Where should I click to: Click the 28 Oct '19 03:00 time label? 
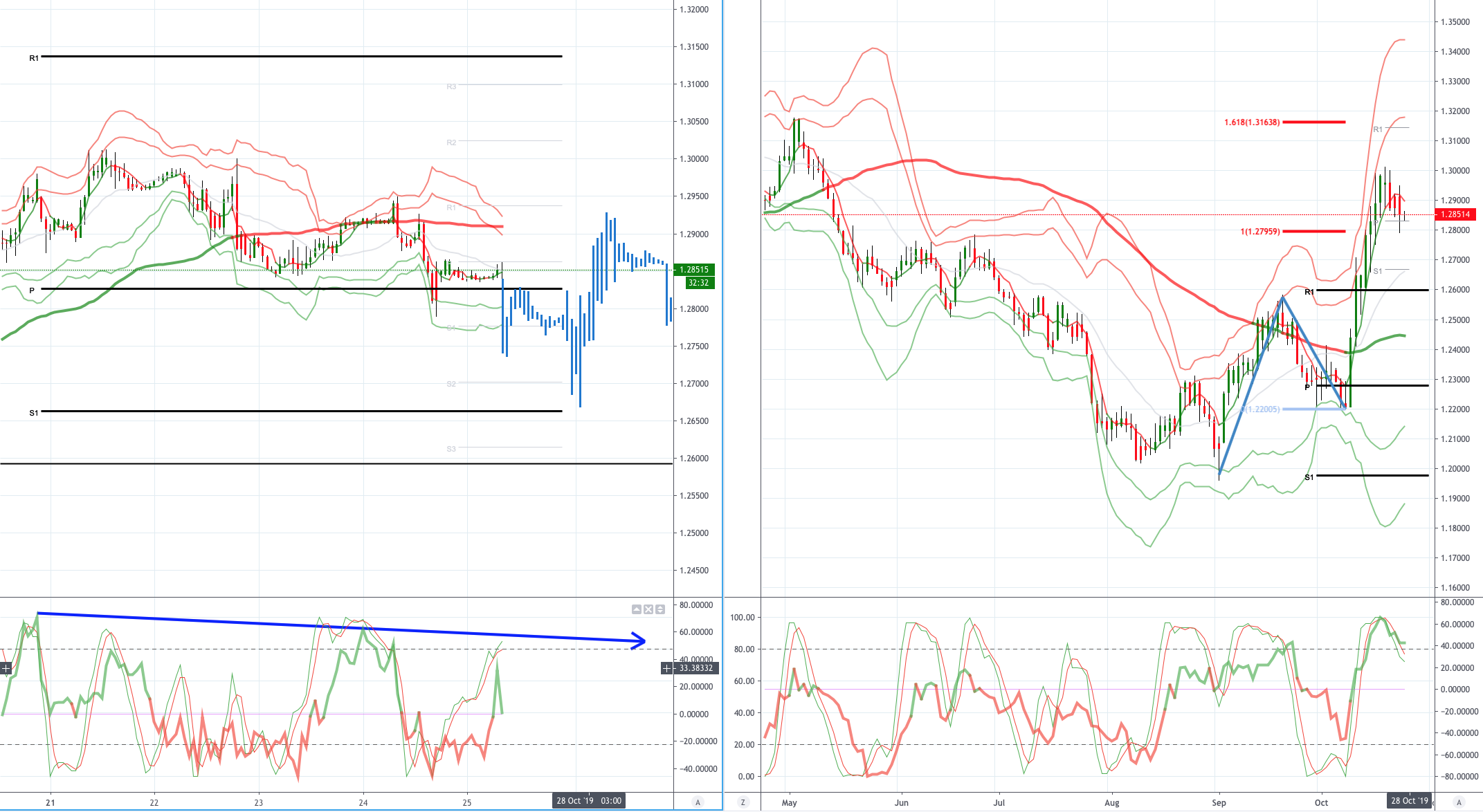[x=589, y=801]
